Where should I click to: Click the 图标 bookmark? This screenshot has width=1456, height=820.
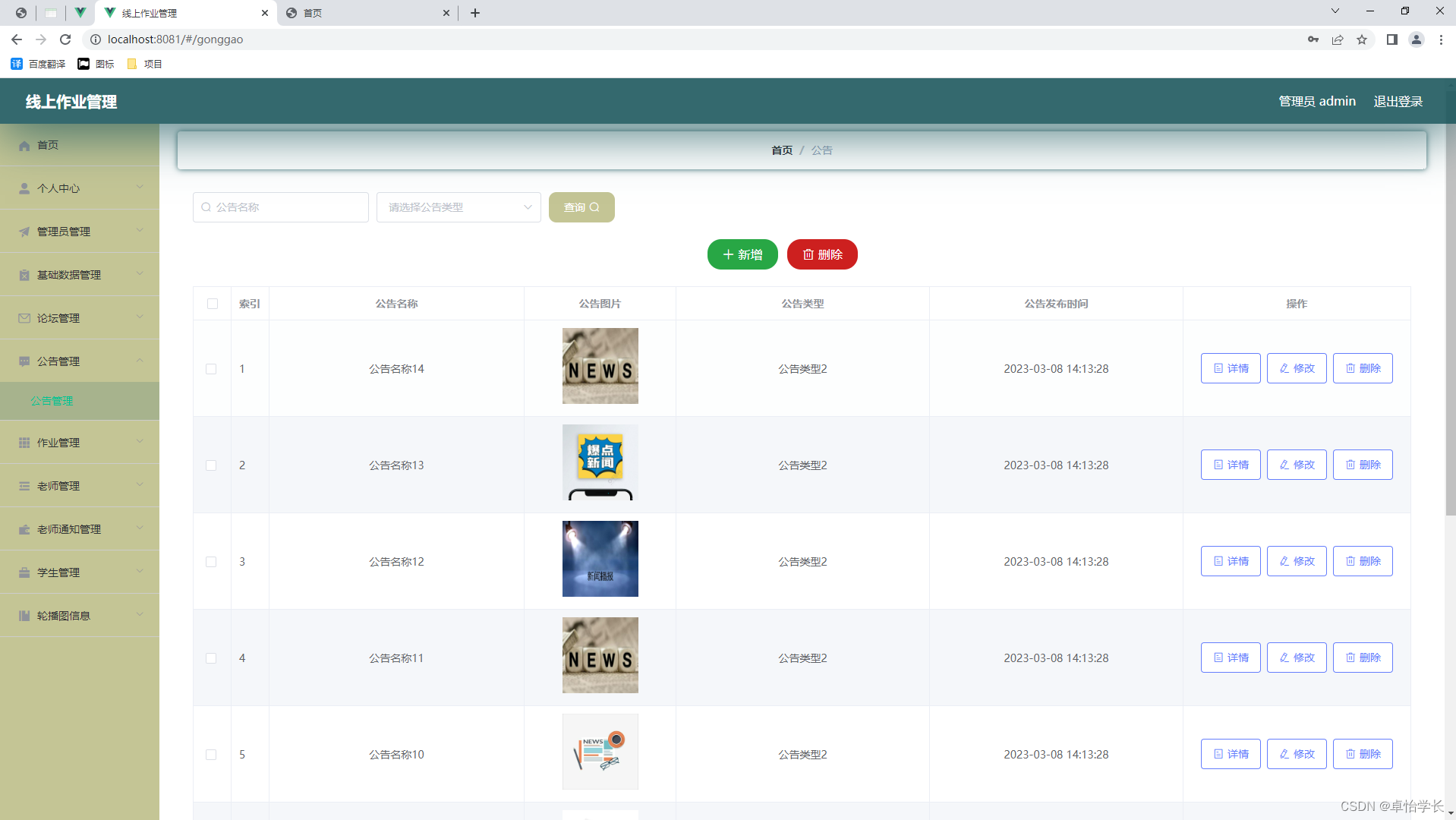pyautogui.click(x=96, y=64)
